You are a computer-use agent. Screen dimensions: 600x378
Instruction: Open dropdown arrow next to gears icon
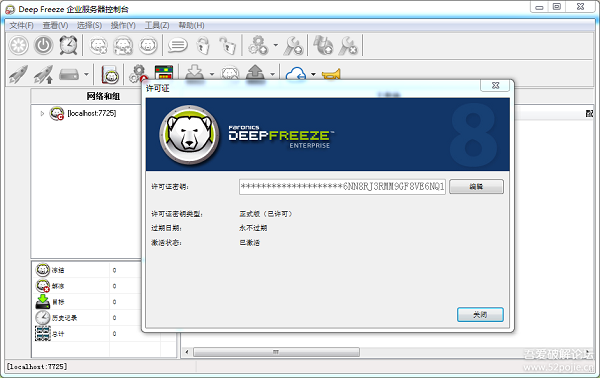(x=276, y=46)
